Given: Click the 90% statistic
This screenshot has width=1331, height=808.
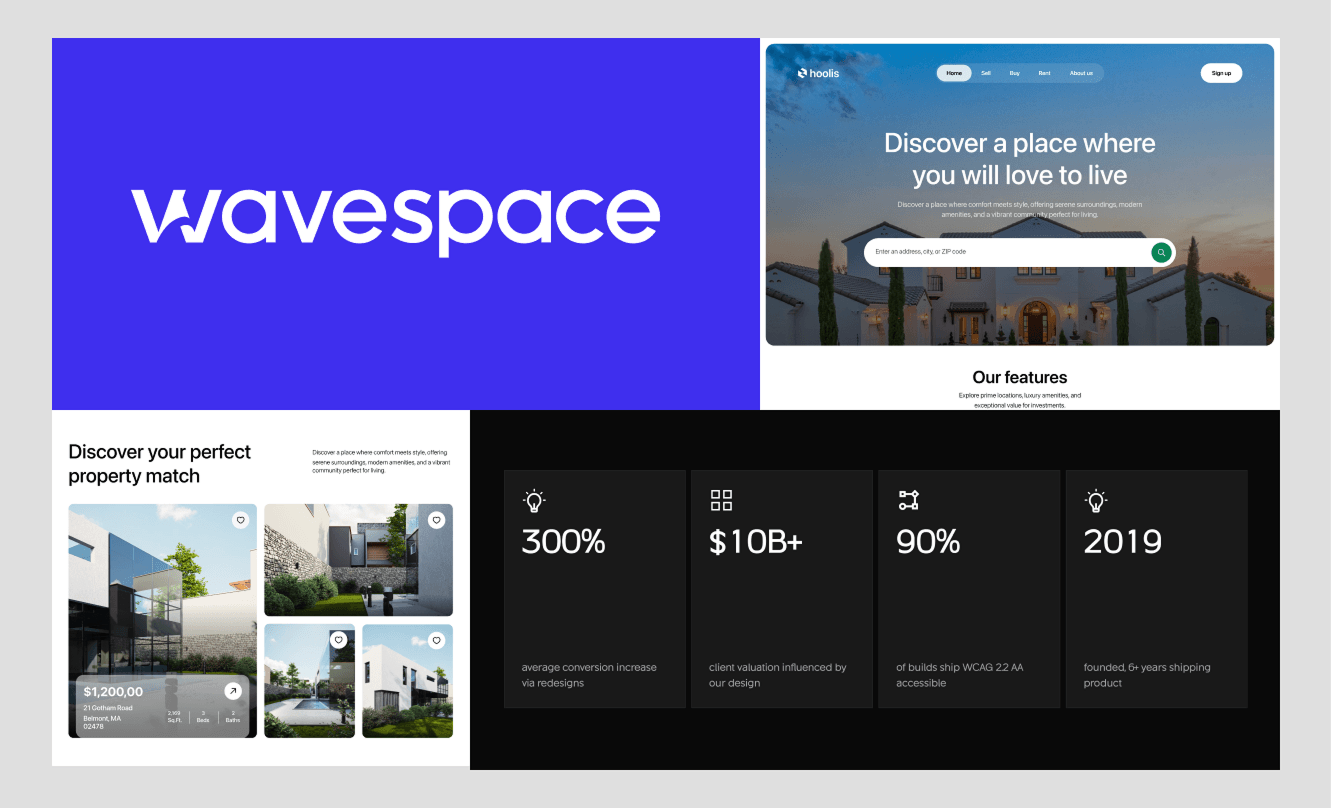Looking at the screenshot, I should coord(928,542).
